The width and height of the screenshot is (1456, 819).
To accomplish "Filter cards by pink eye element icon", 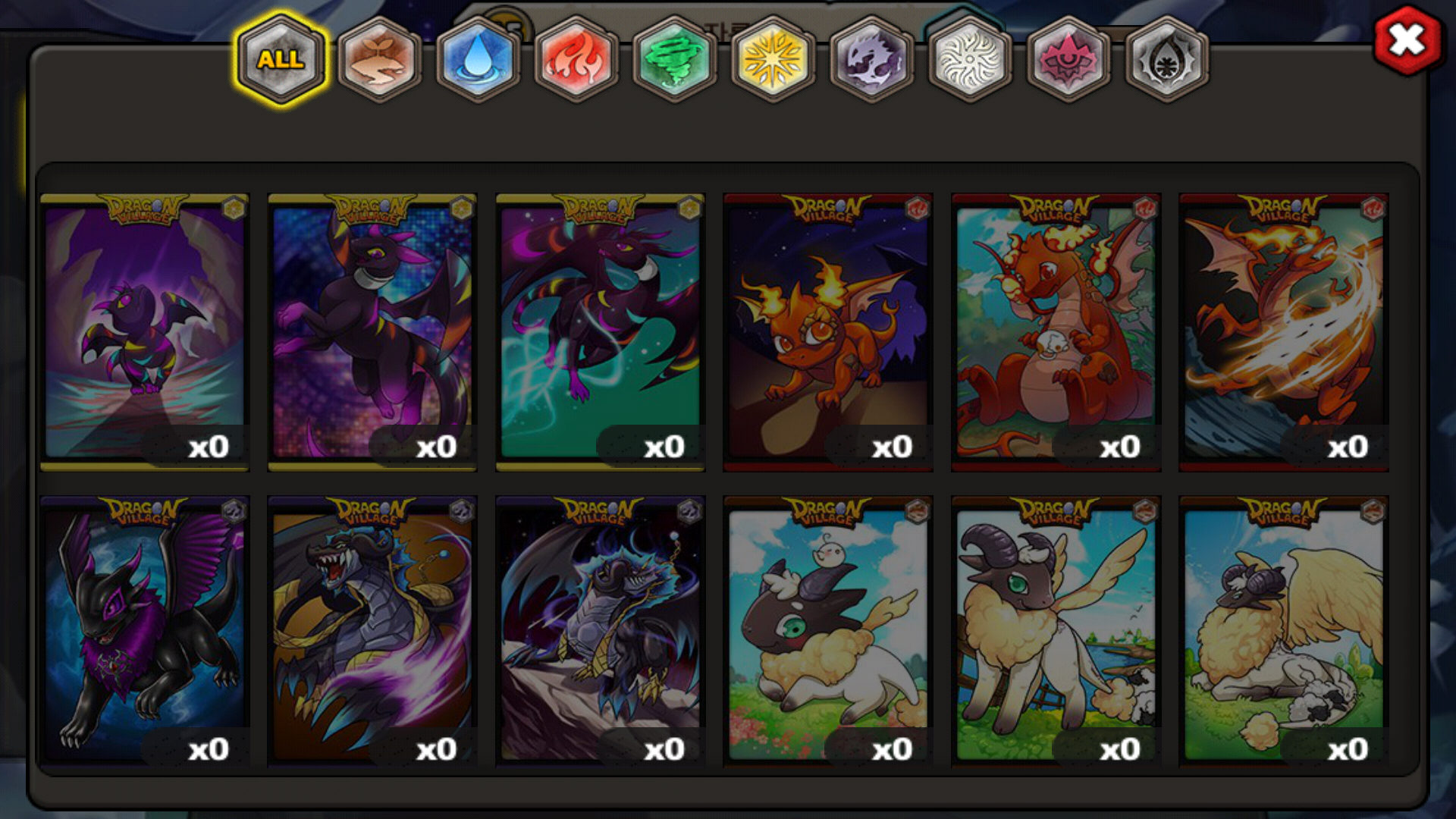I will [x=1068, y=59].
